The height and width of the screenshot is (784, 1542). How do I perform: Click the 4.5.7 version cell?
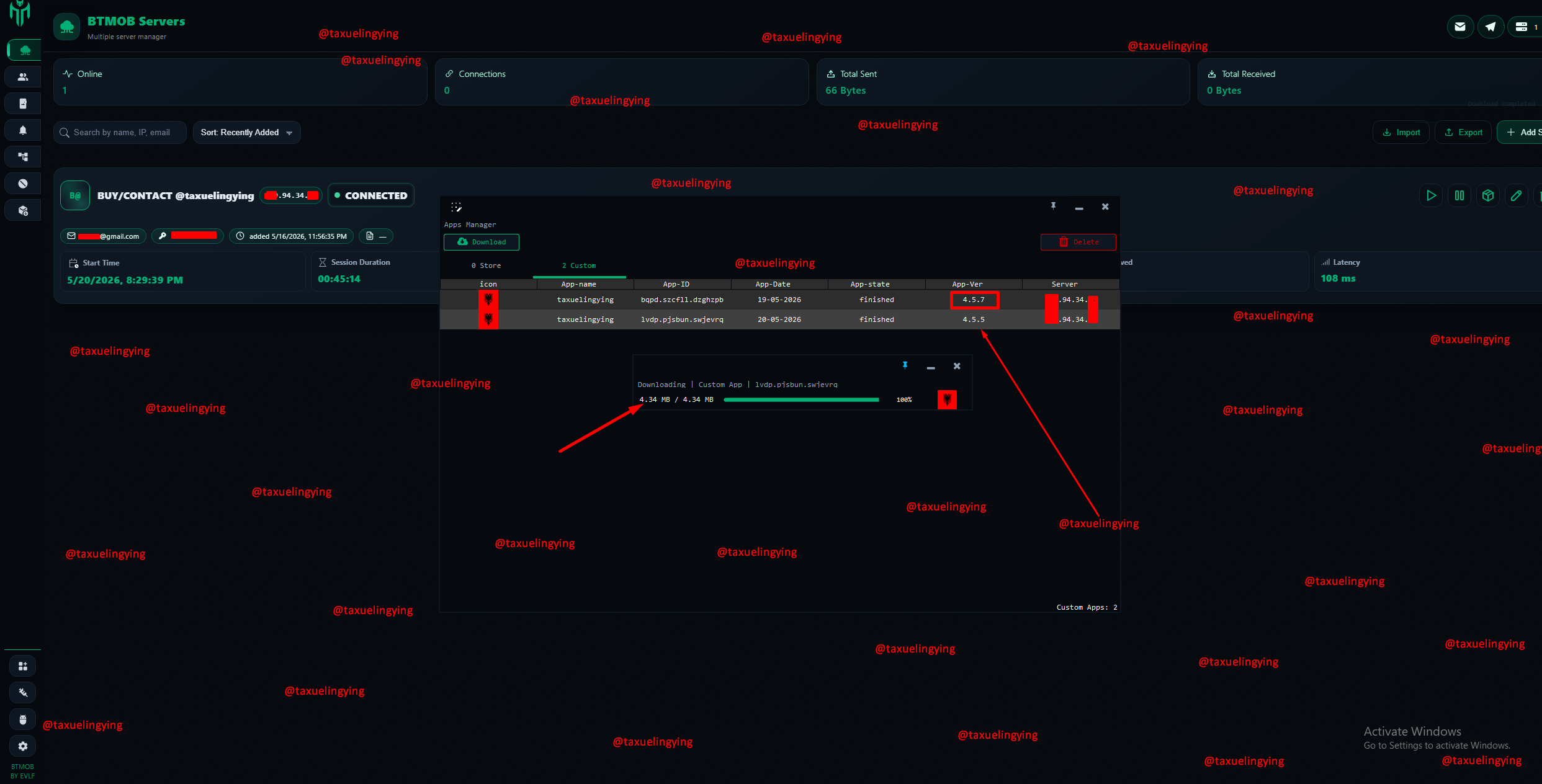click(974, 300)
